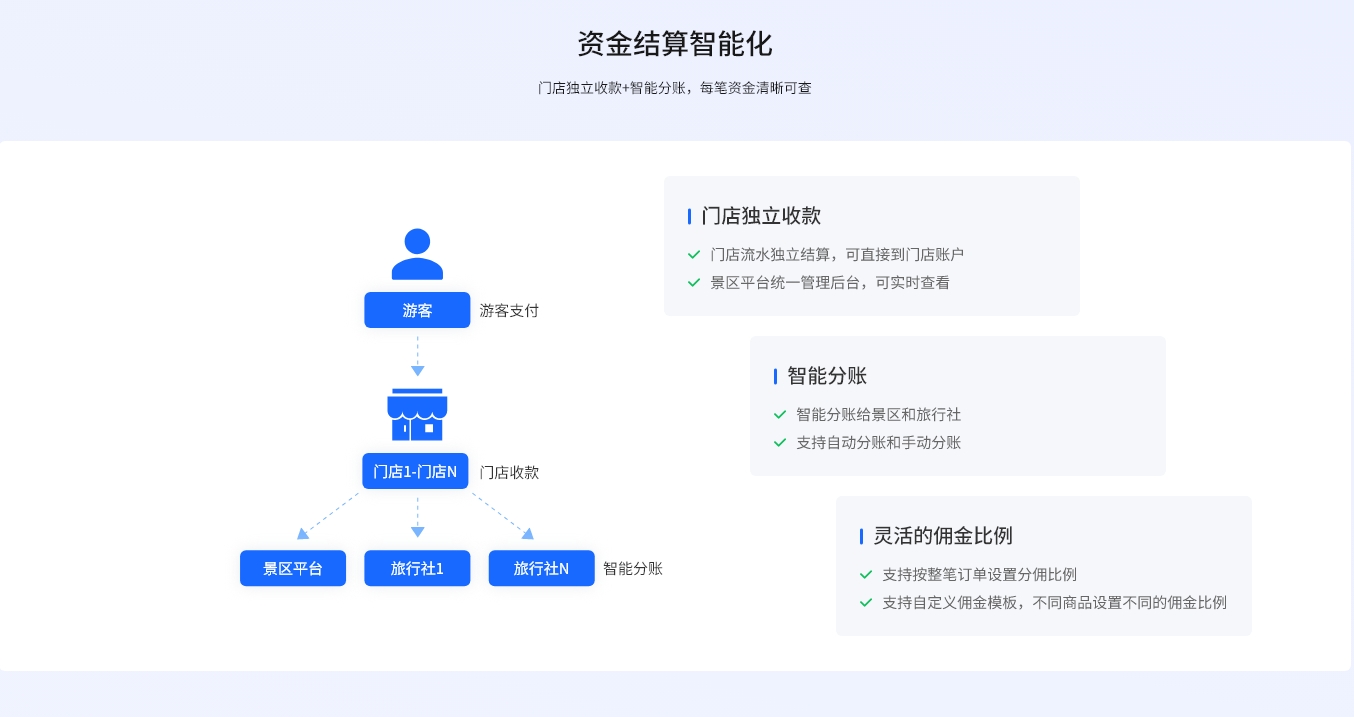
Task: Click the checkmark beside 支持自定义佣金模板
Action: (x=866, y=603)
